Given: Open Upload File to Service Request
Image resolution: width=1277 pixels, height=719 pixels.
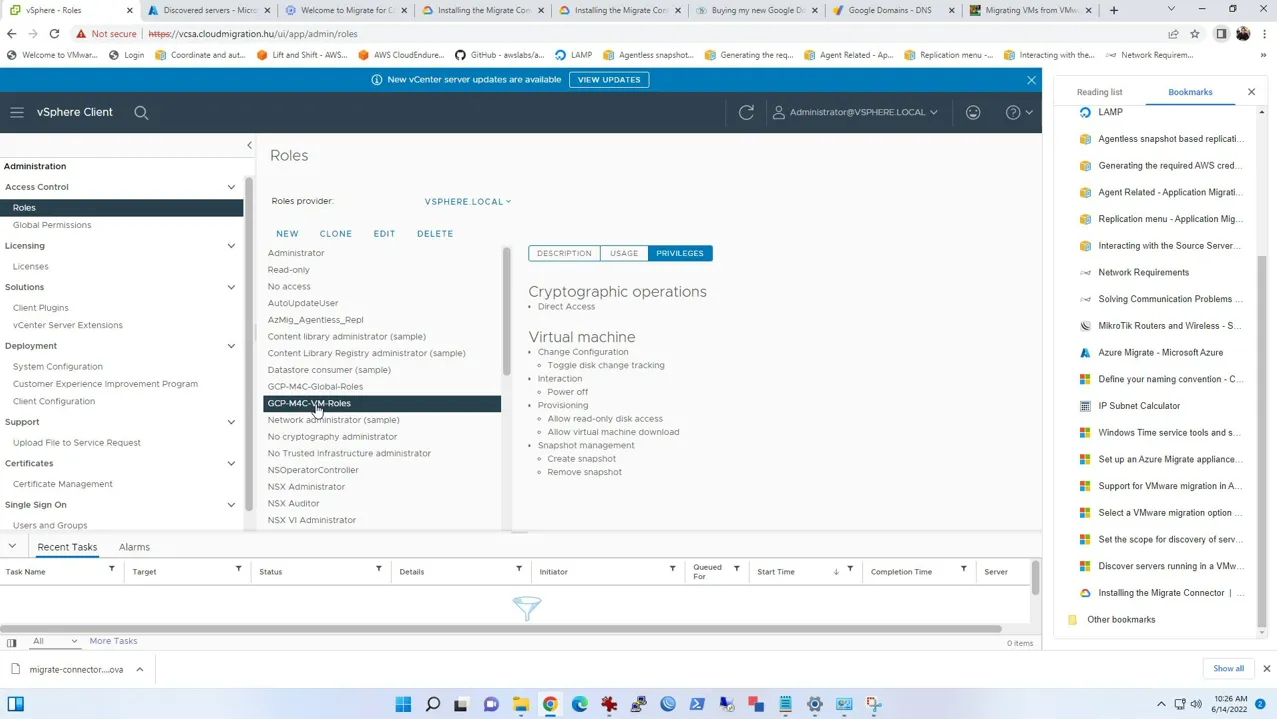Looking at the screenshot, I should (x=76, y=442).
